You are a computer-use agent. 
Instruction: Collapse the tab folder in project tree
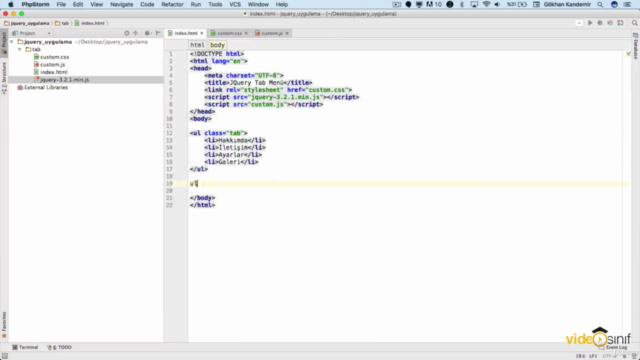(x=20, y=49)
